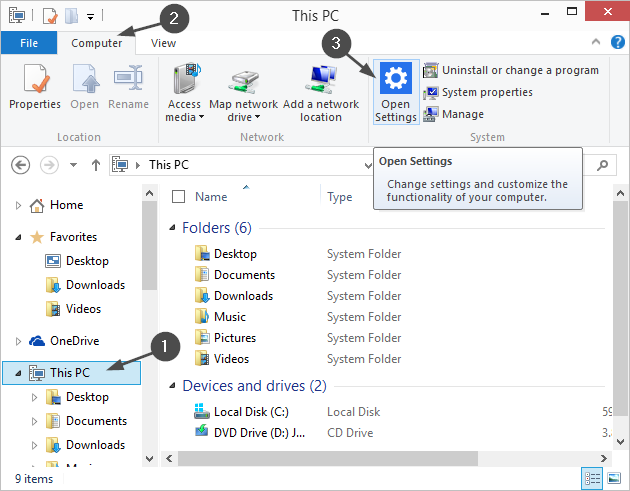This screenshot has width=630, height=491.
Task: Click the address bar This PC path
Action: tap(169, 165)
